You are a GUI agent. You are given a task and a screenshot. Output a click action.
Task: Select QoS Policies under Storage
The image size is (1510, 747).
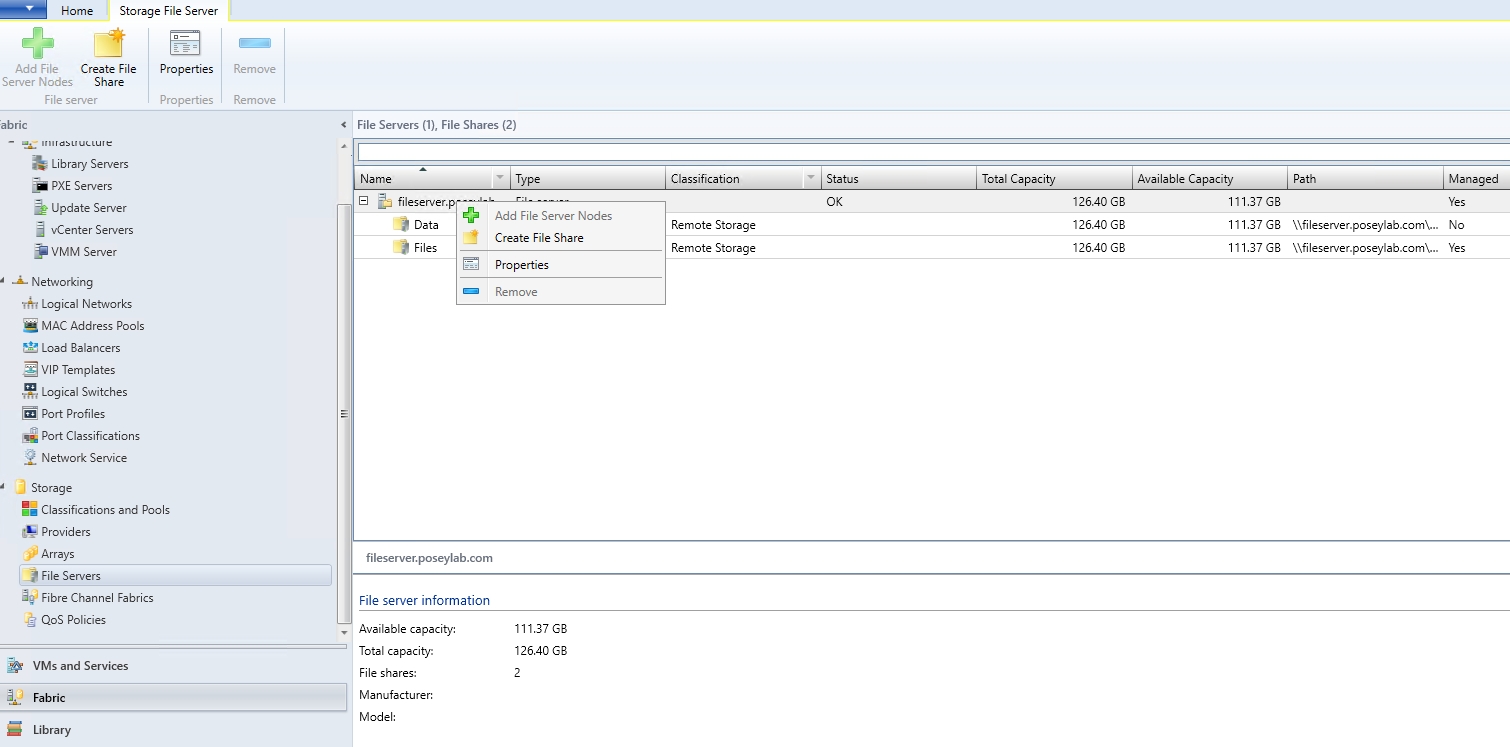pos(73,619)
